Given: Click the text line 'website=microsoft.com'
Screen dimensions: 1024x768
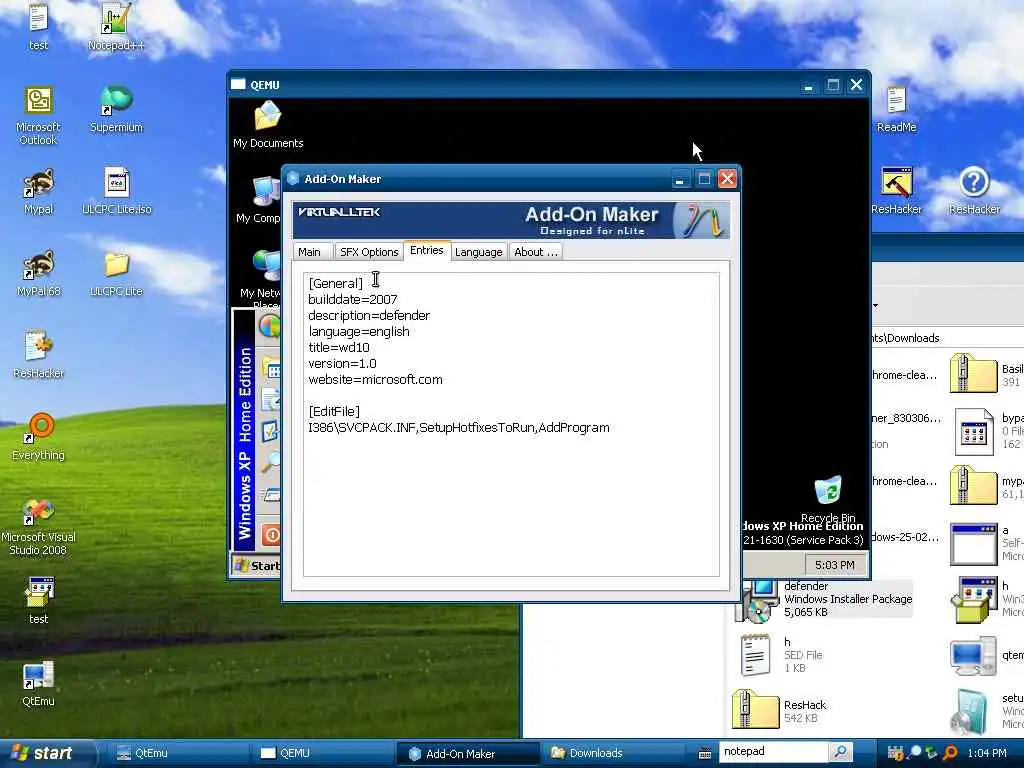Looking at the screenshot, I should pos(376,379).
